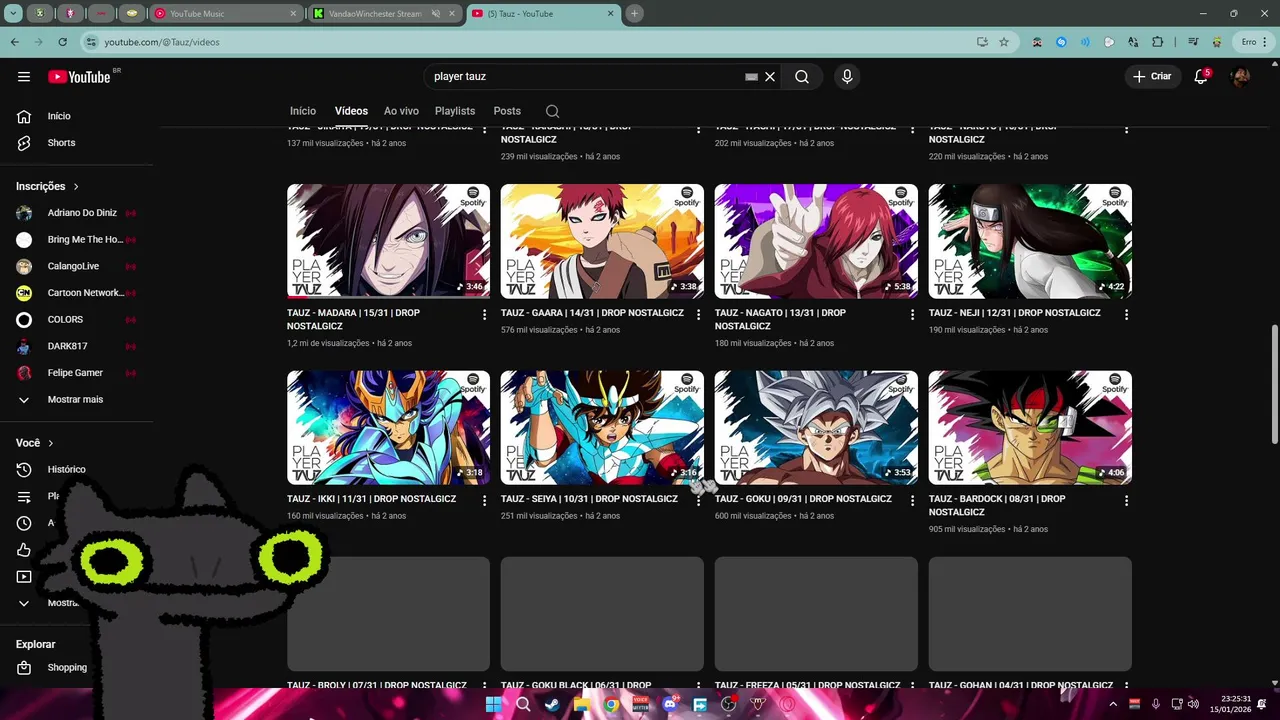The width and height of the screenshot is (1280, 720).
Task: Open the Playlists tab
Action: [x=455, y=111]
